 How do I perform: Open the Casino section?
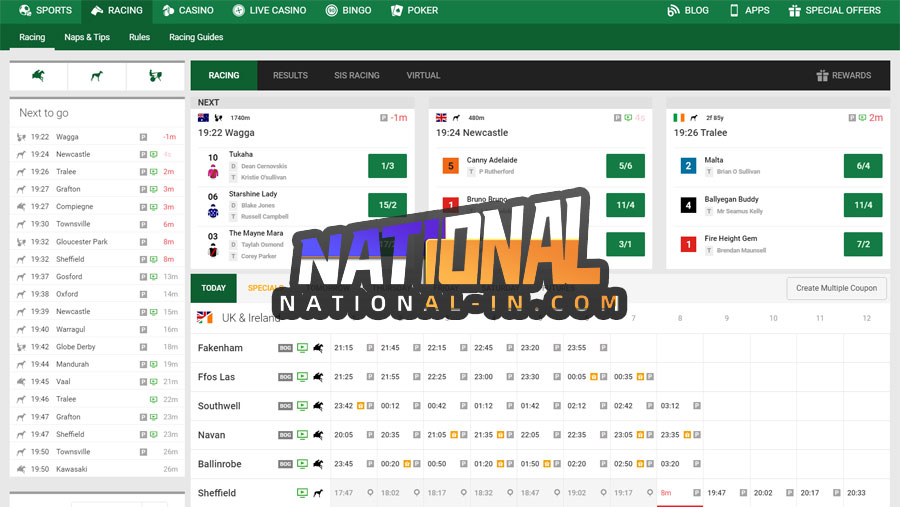click(x=188, y=10)
